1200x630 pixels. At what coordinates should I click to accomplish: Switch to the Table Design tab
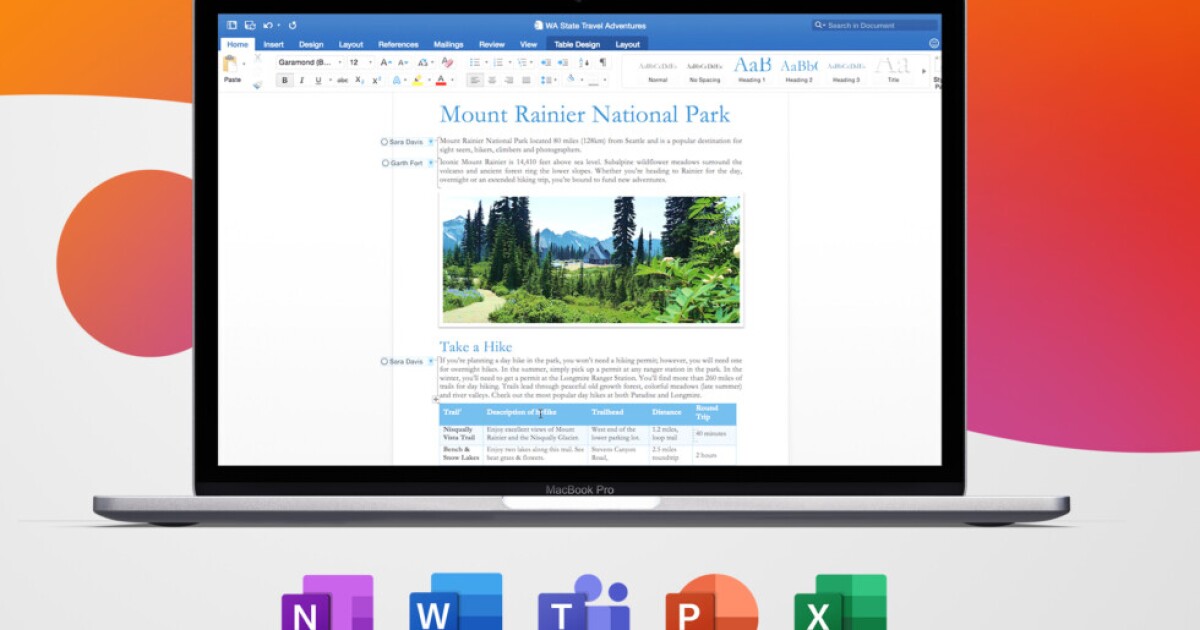577,44
